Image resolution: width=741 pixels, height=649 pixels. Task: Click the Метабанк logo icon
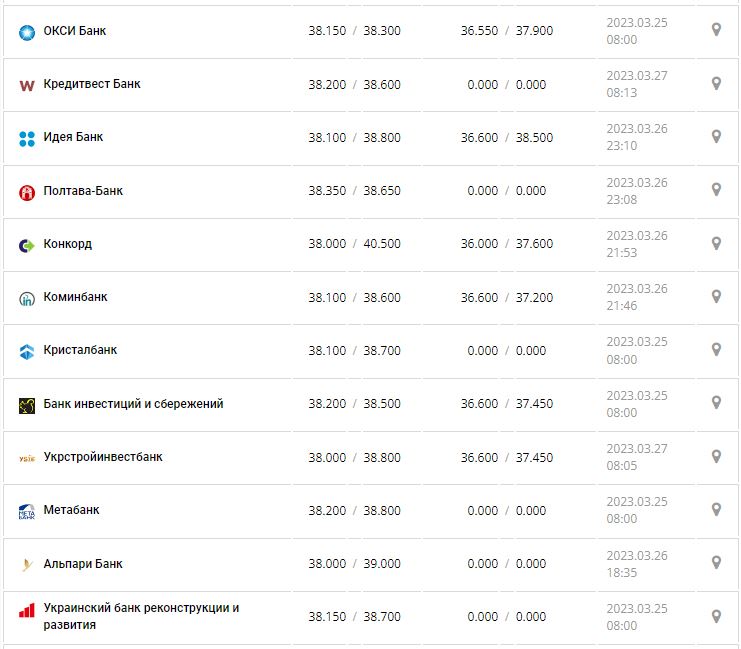coord(27,512)
